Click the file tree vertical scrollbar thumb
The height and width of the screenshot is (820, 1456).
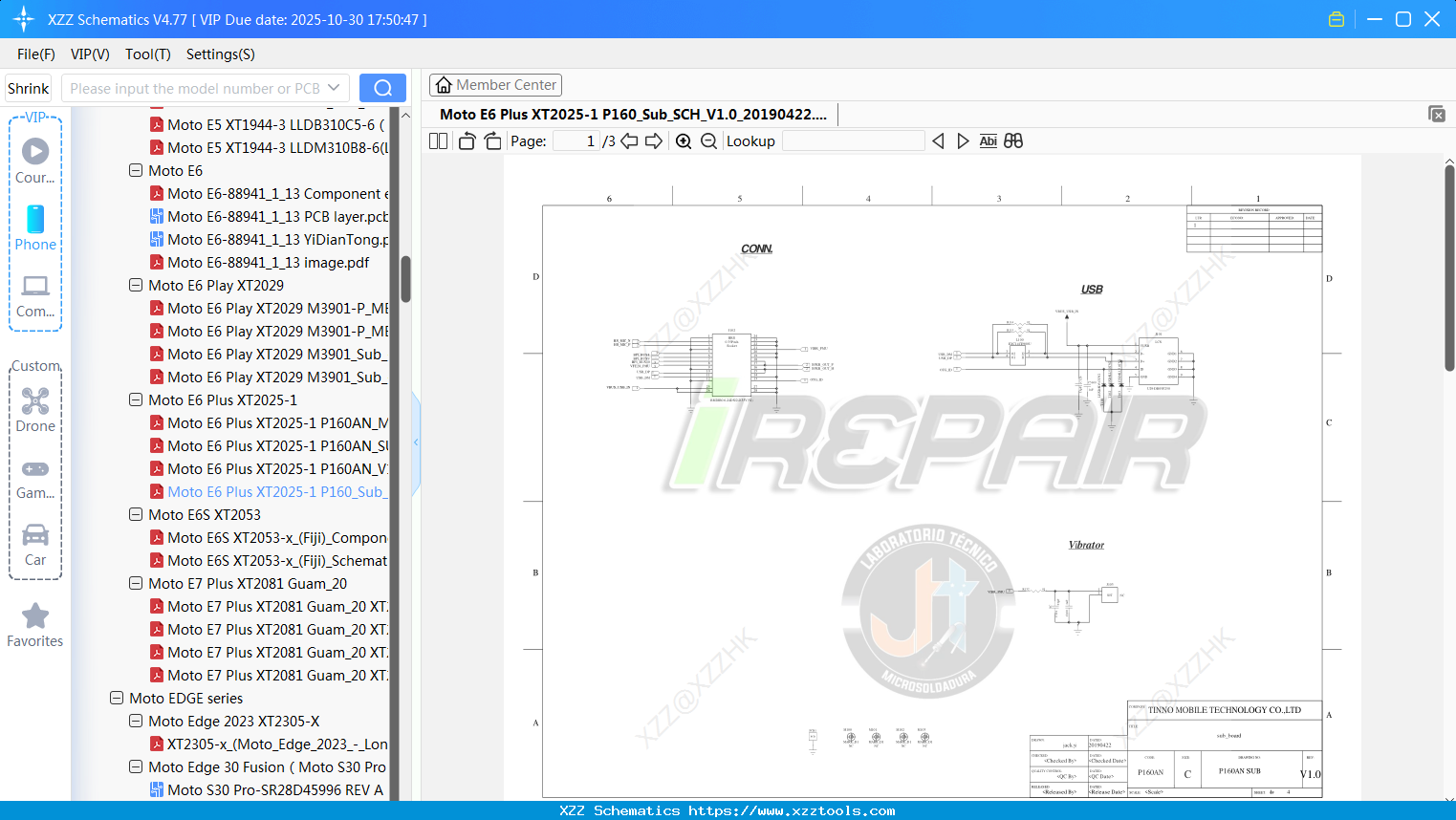(405, 279)
